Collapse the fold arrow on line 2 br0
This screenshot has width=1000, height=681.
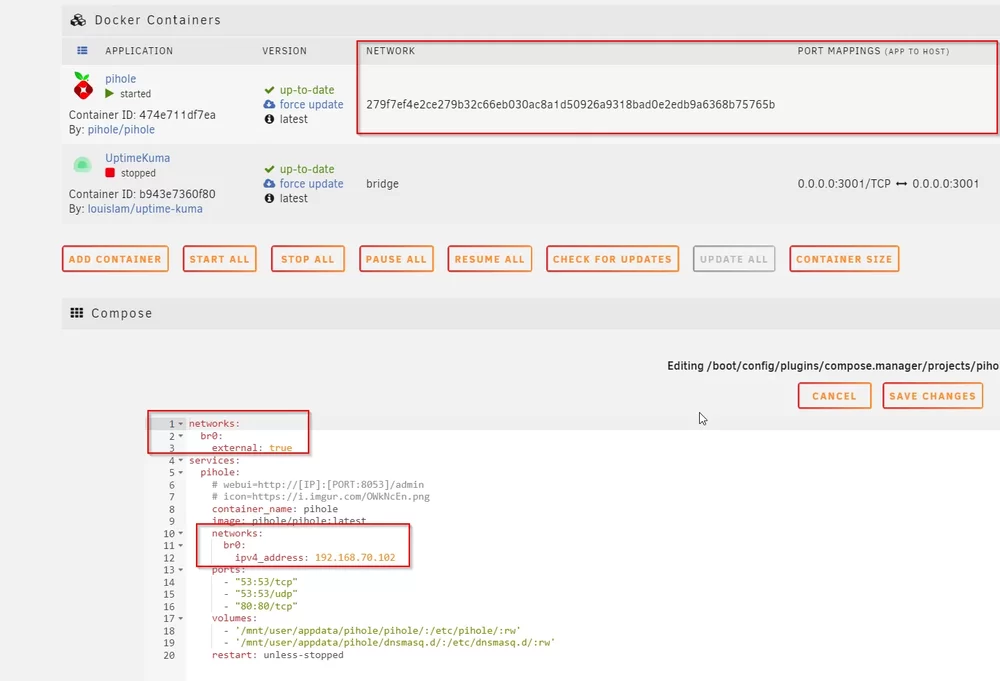[x=180, y=436]
